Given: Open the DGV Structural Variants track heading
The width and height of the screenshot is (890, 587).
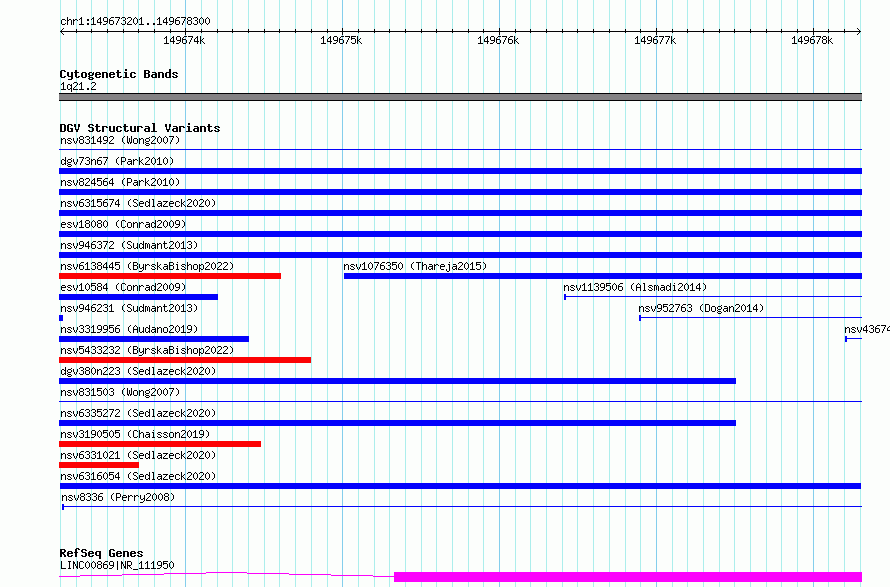Looking at the screenshot, I should [x=140, y=128].
